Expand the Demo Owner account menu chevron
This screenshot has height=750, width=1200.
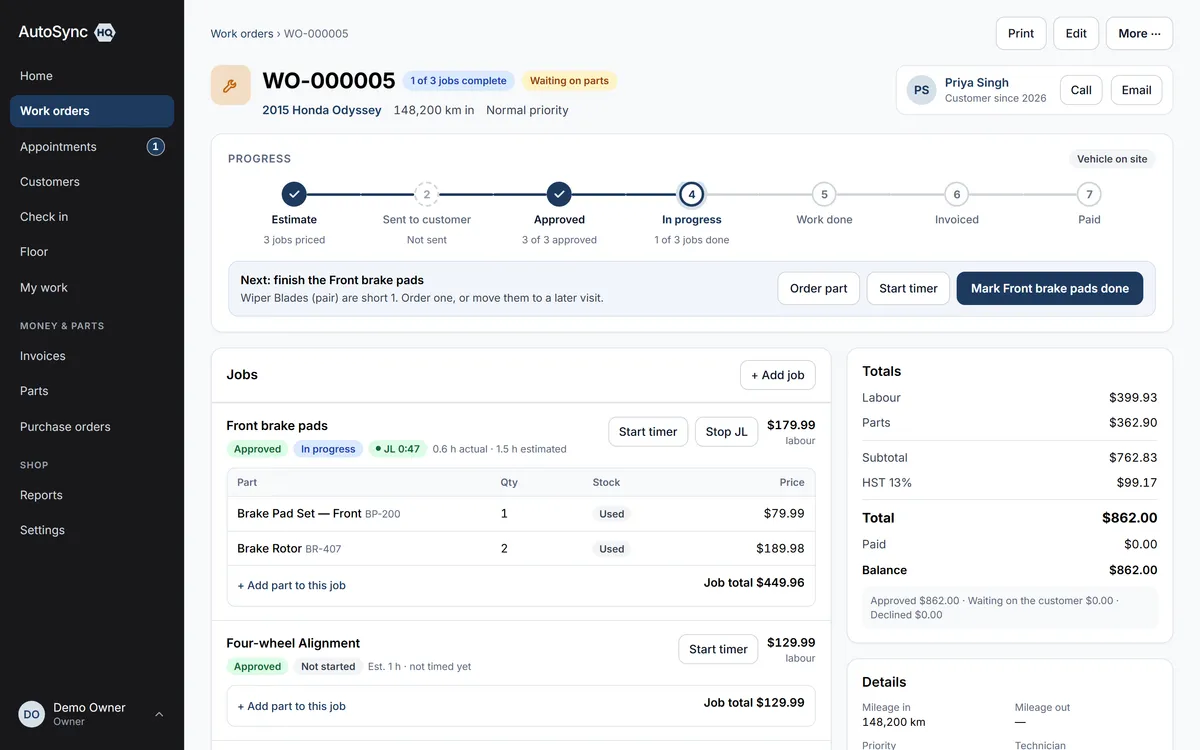(159, 714)
